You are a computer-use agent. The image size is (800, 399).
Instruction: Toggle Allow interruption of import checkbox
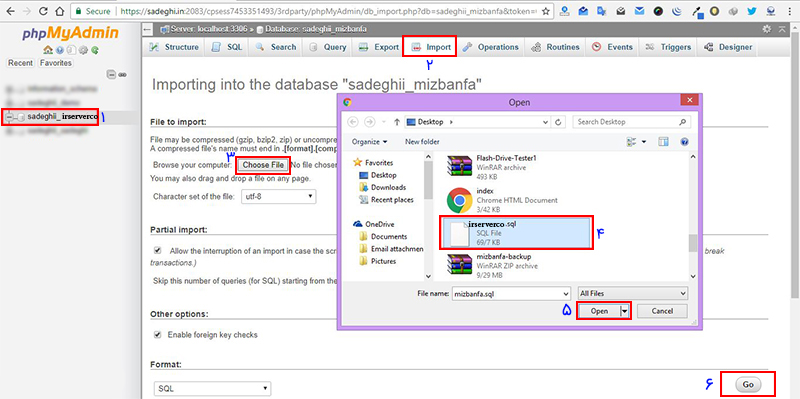pyautogui.click(x=158, y=251)
